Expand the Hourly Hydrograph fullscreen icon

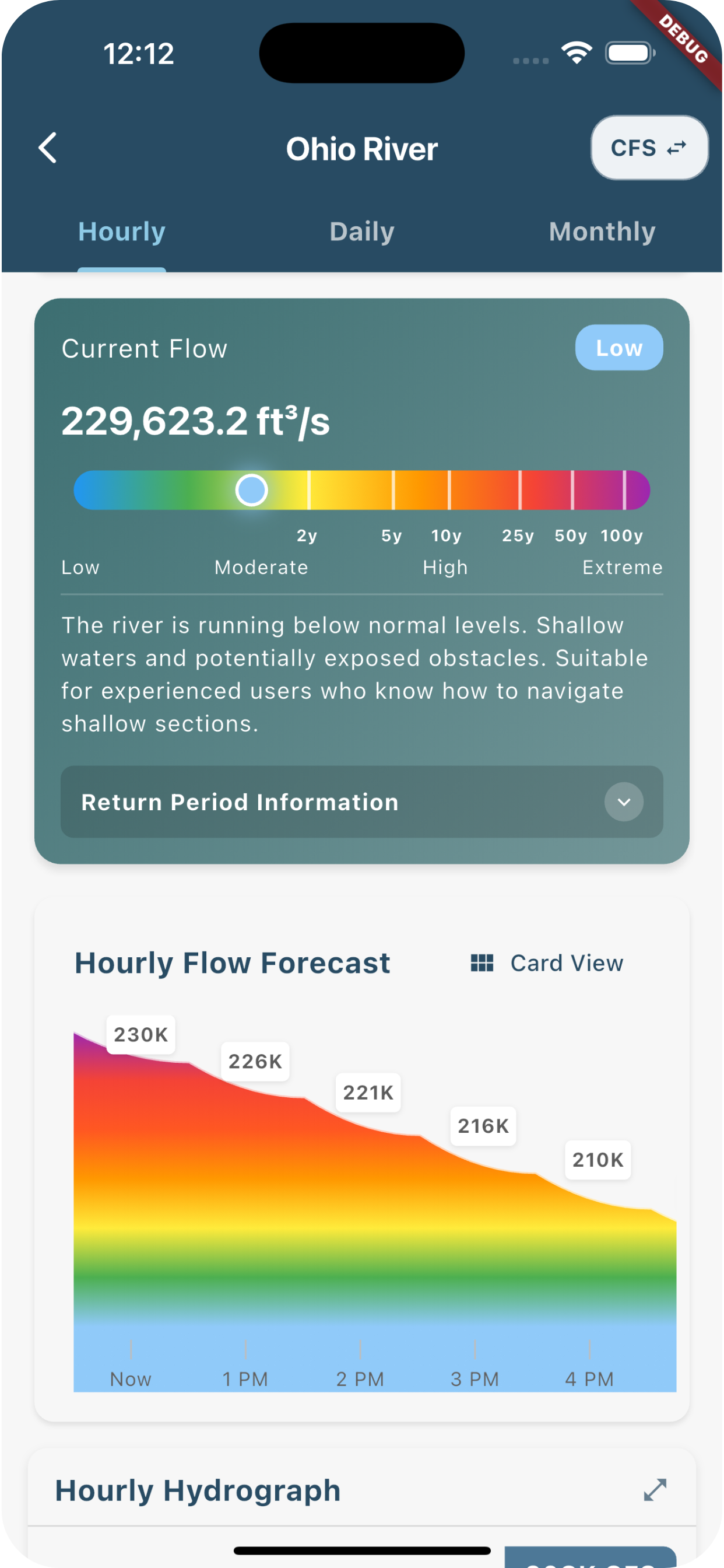point(655,1490)
